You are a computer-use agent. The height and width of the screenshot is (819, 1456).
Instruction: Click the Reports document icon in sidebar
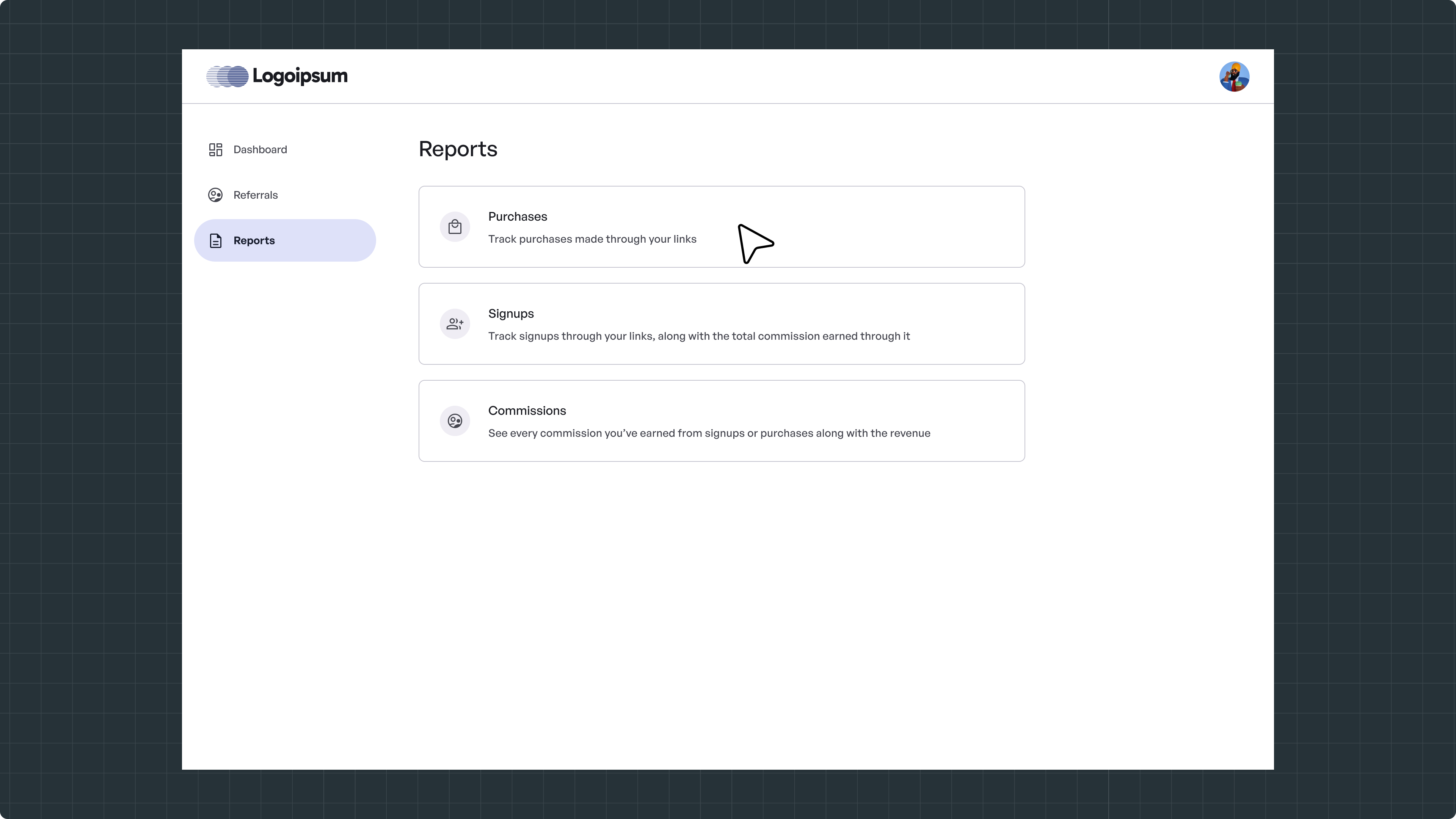pos(215,241)
